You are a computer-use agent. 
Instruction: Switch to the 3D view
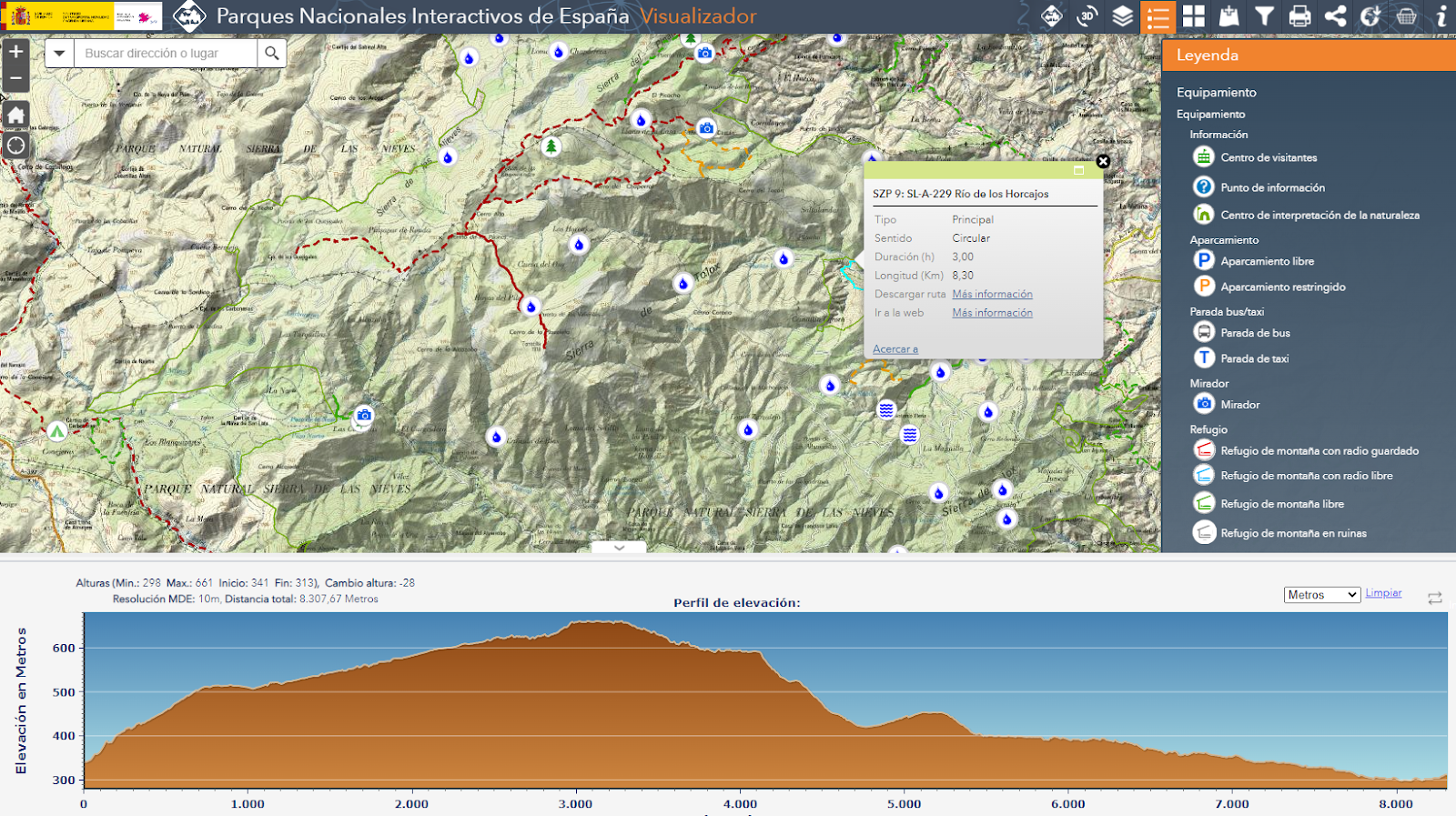(x=1087, y=16)
